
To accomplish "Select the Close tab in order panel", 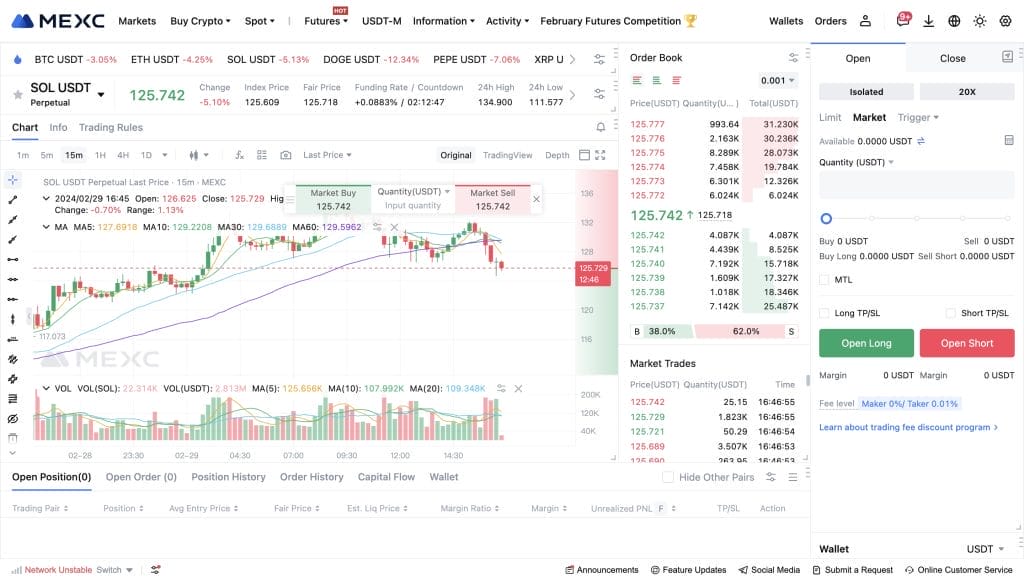I will coord(952,58).
